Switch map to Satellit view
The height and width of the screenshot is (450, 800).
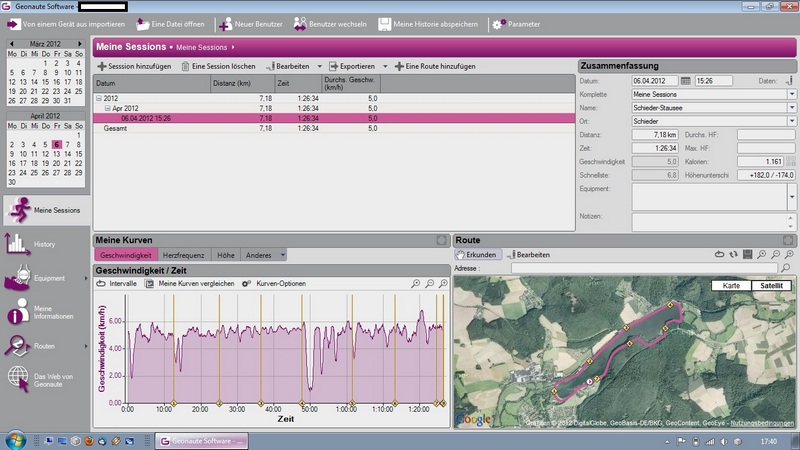771,285
